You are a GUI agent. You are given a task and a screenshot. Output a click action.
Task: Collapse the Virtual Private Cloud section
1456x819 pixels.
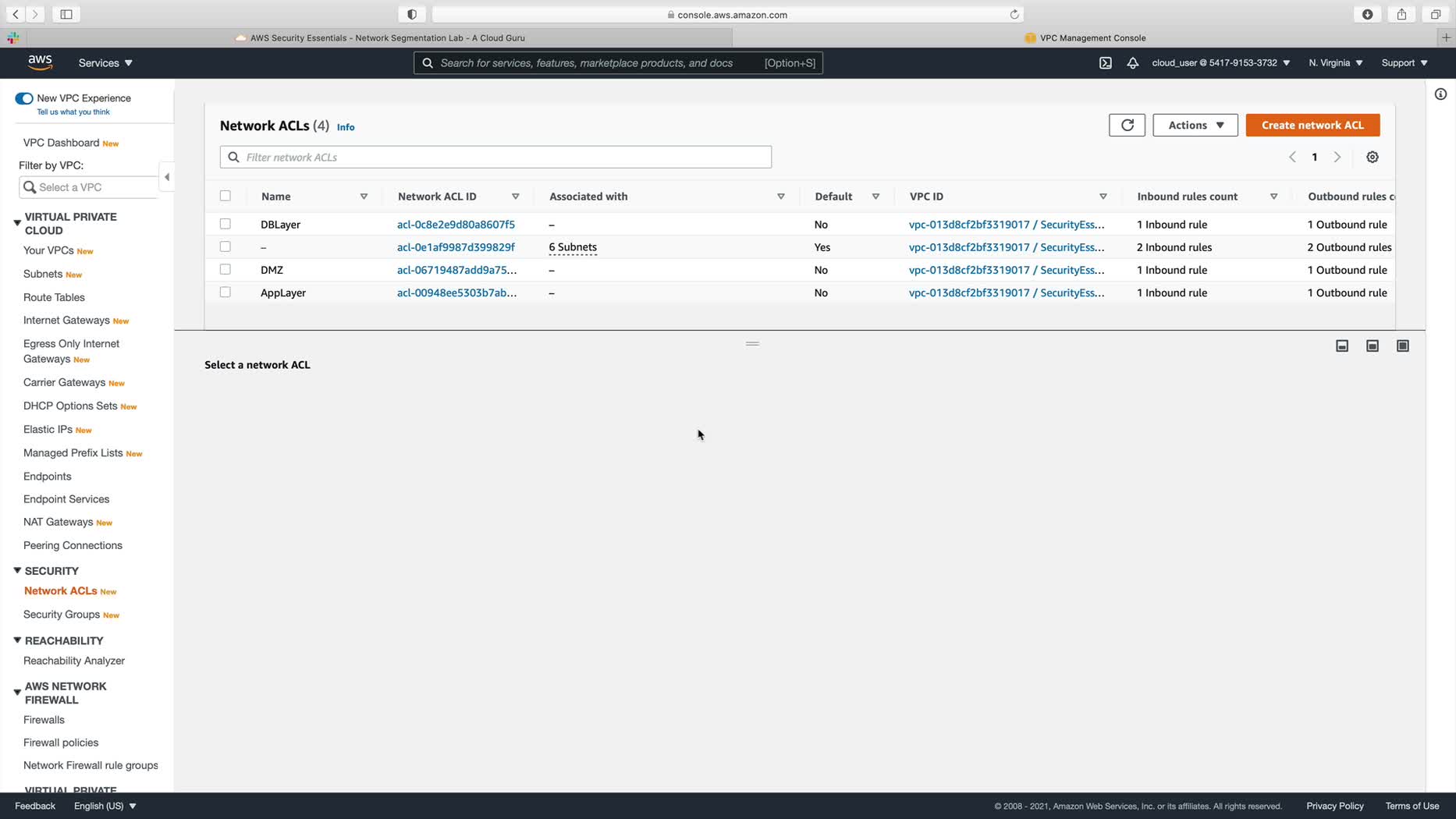[x=17, y=223]
